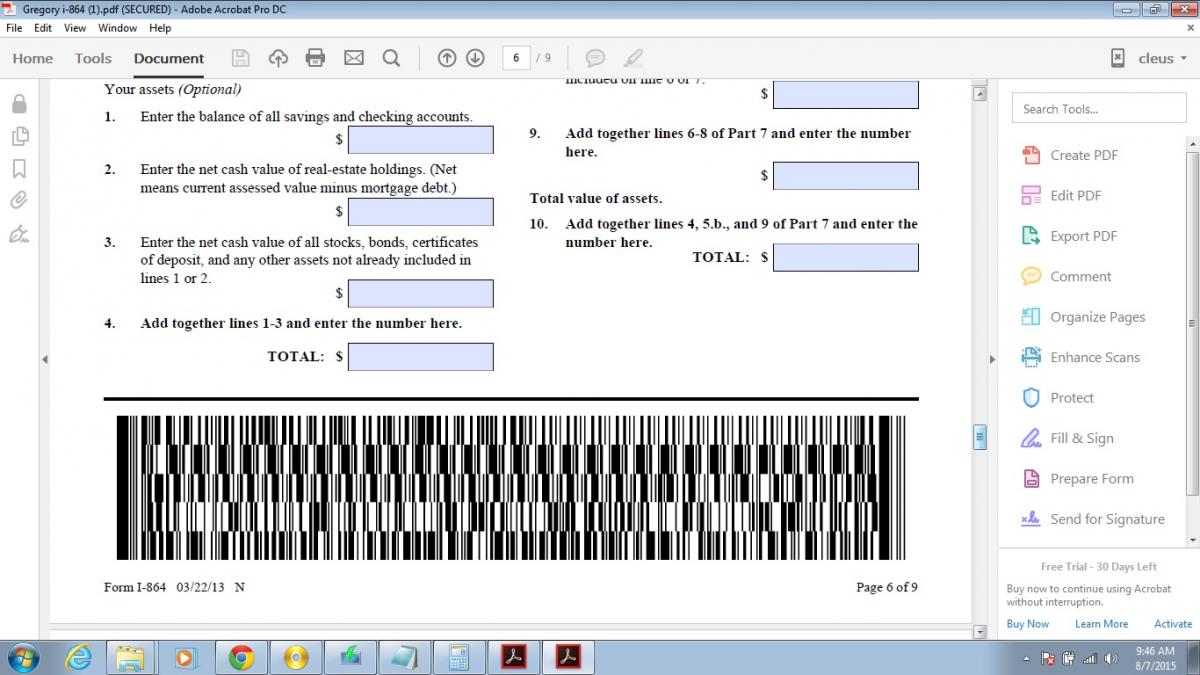The height and width of the screenshot is (675, 1200).
Task: Open Windows Explorer folder from taskbar
Action: pyautogui.click(x=131, y=658)
